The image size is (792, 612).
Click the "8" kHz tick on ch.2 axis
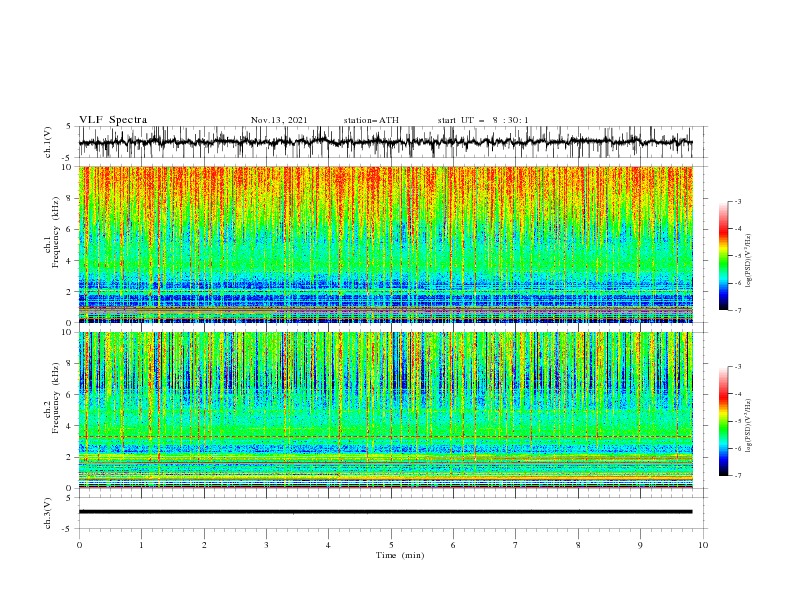pyautogui.click(x=69, y=364)
